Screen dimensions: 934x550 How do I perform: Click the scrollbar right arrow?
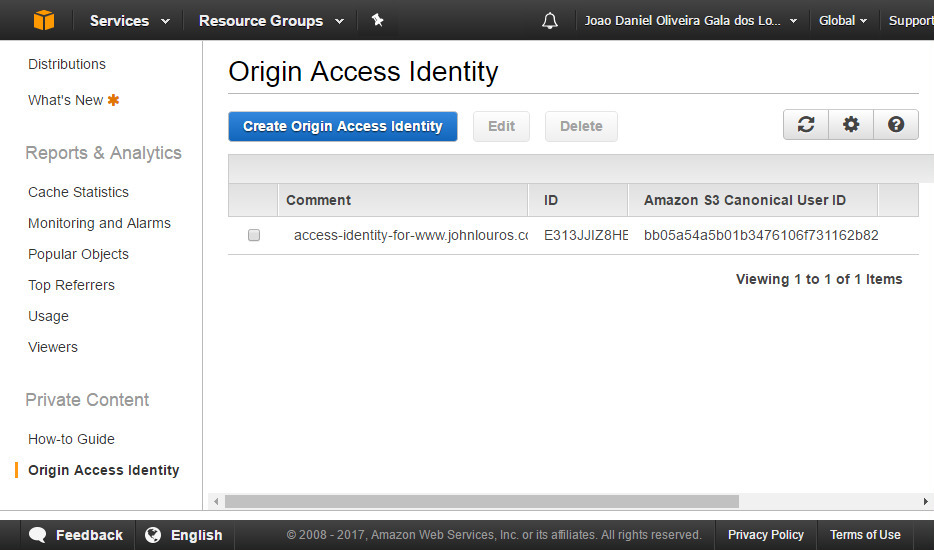coord(926,502)
